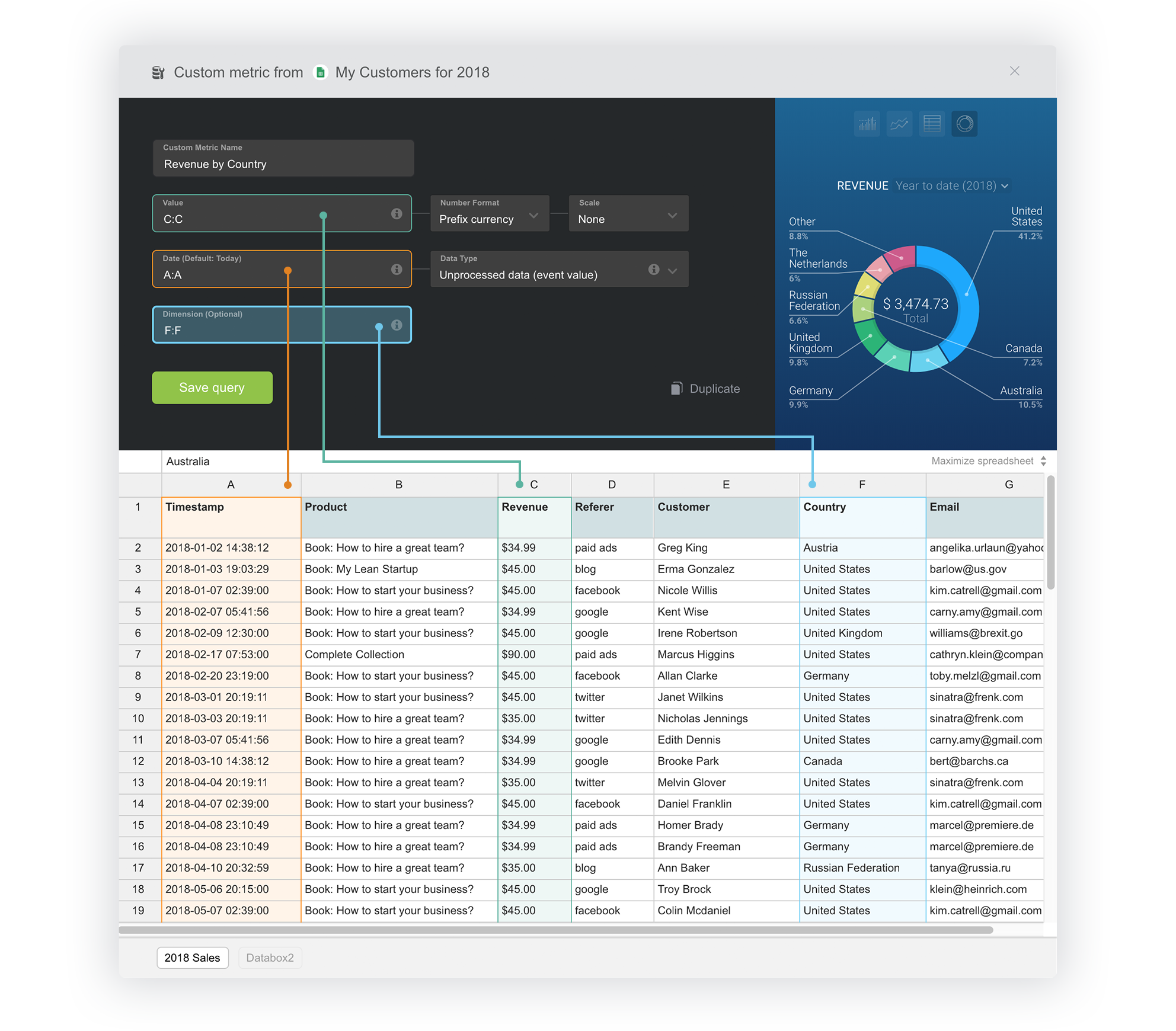The height and width of the screenshot is (1031, 1176).
Task: Click the Save query button
Action: (212, 388)
